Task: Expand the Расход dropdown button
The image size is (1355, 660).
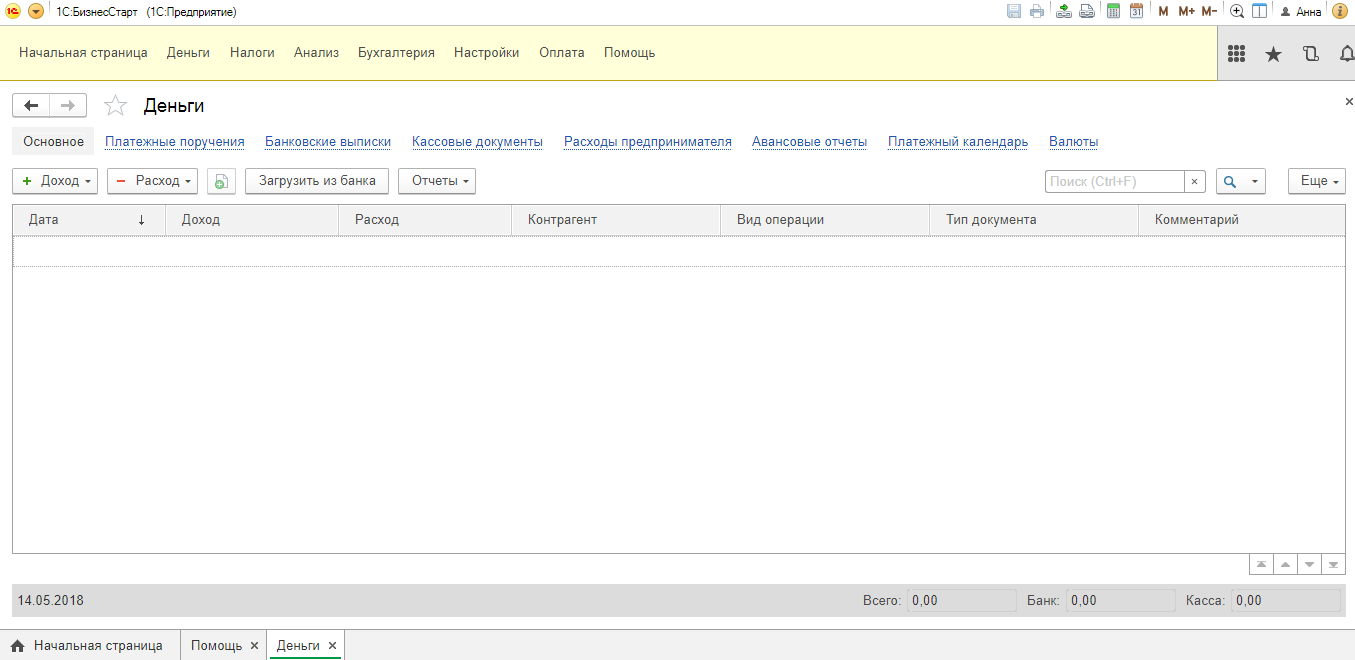Action: coord(152,181)
